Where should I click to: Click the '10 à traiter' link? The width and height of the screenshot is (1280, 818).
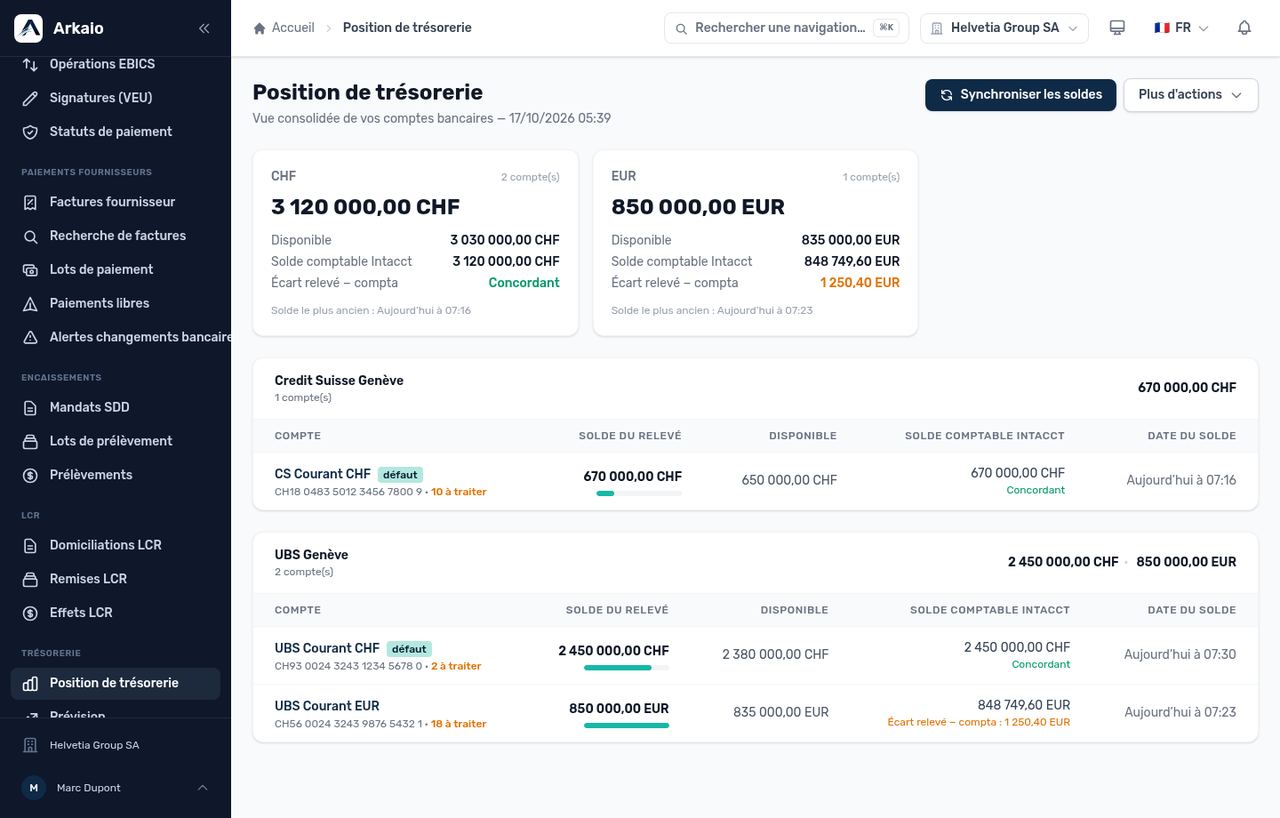pos(459,492)
